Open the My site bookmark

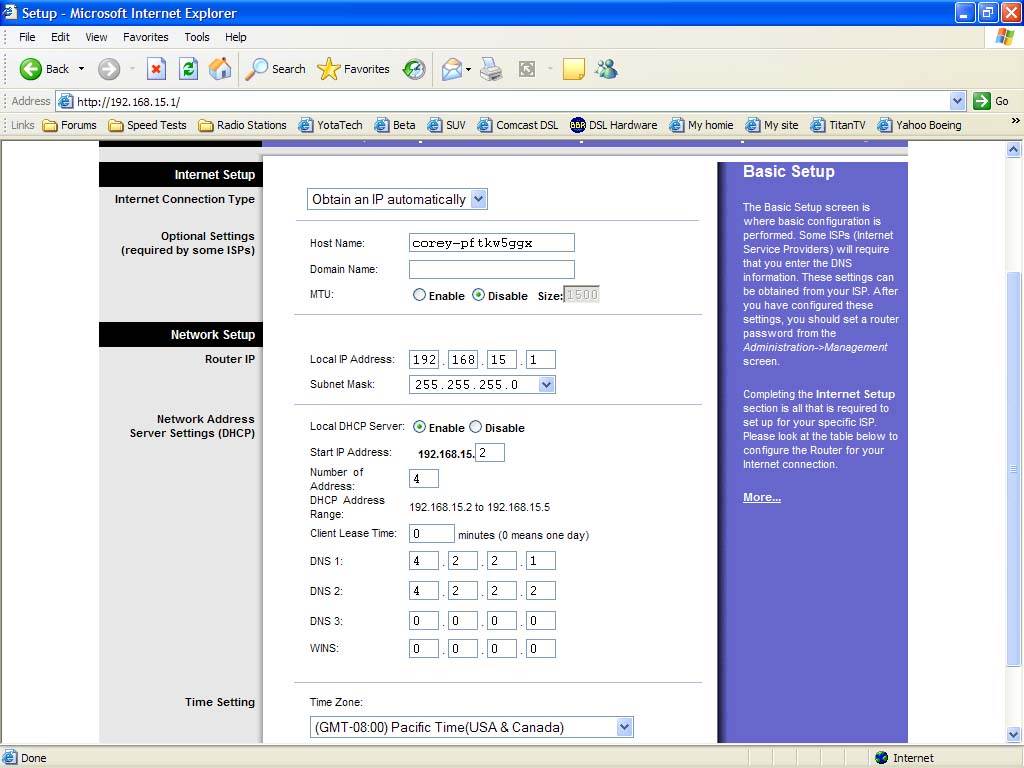coord(772,125)
